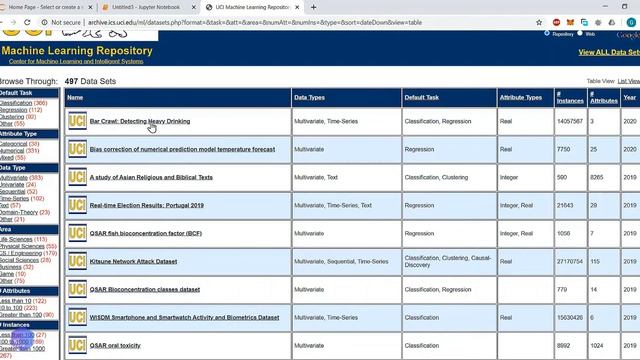Filter attributes by Less than 10 (122)
Image resolution: width=640 pixels, height=360 pixels.
(x=16, y=301)
